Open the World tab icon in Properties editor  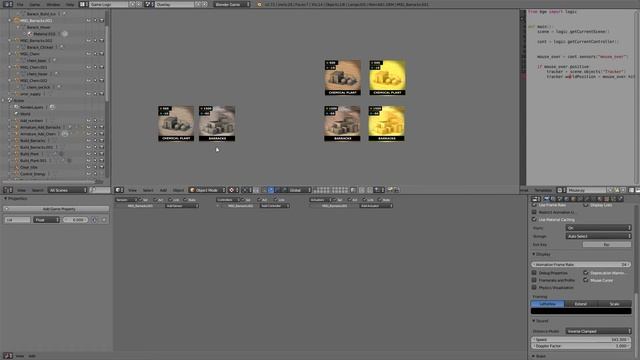pyautogui.click(x=567, y=199)
